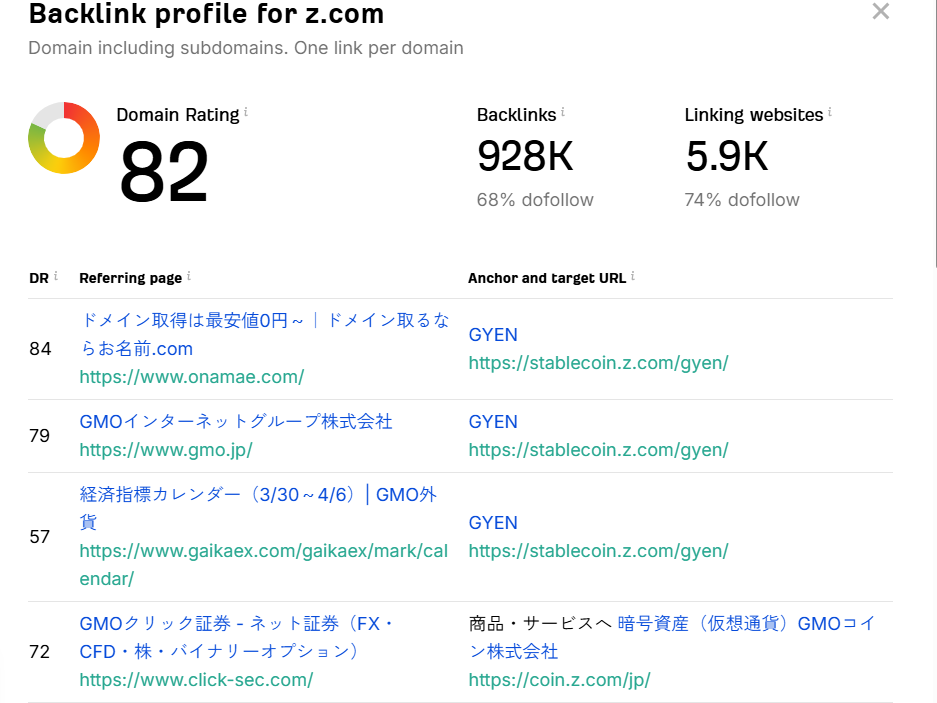Viewport: 937px width, 703px height.
Task: Click the info icon beside Domain Rating
Action: click(246, 112)
